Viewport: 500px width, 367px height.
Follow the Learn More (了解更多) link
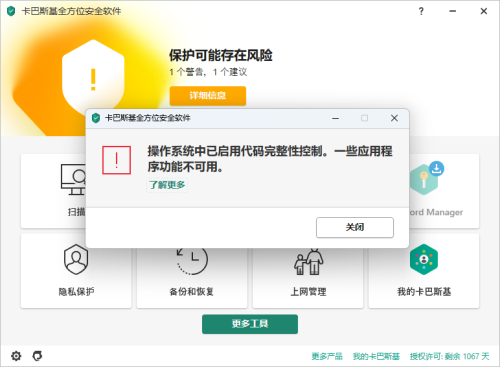167,185
